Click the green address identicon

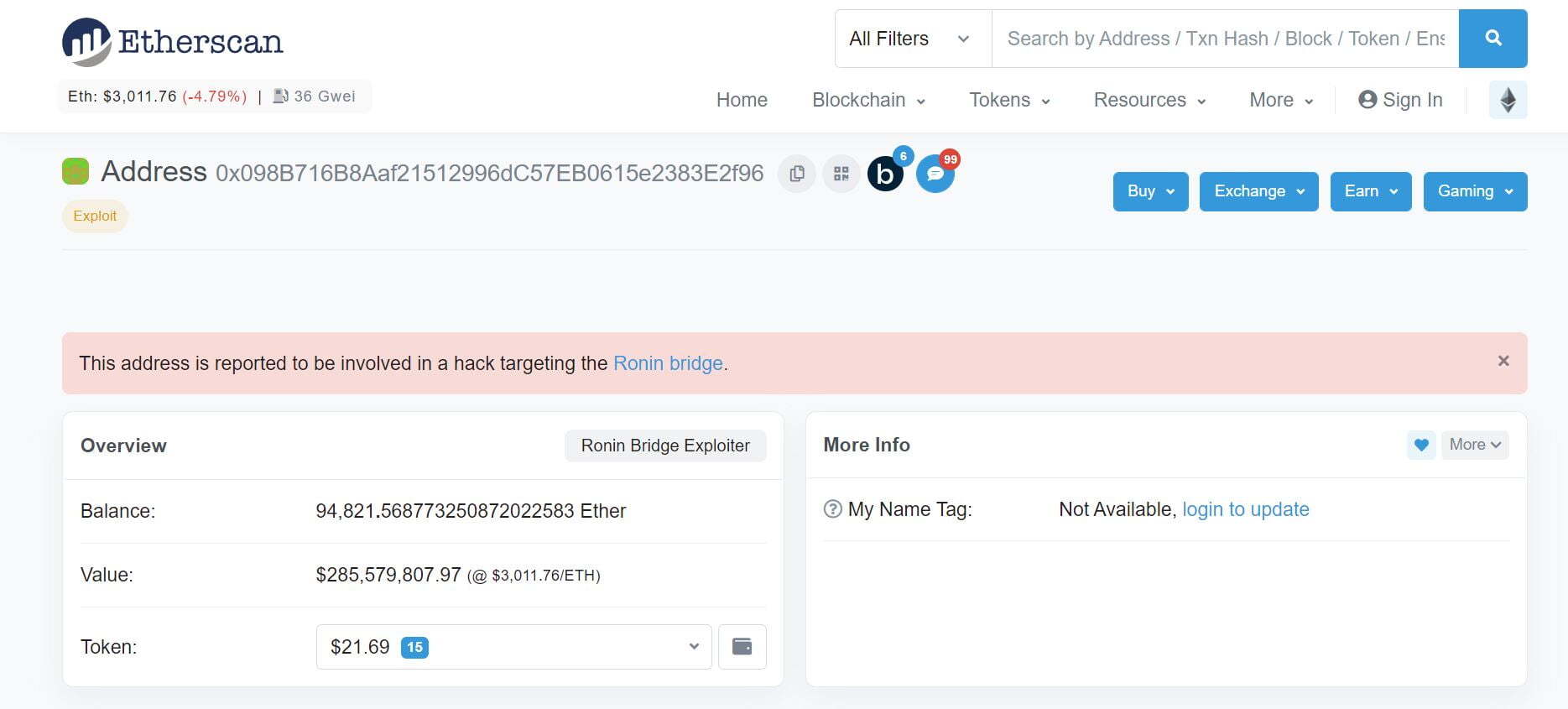pos(76,171)
